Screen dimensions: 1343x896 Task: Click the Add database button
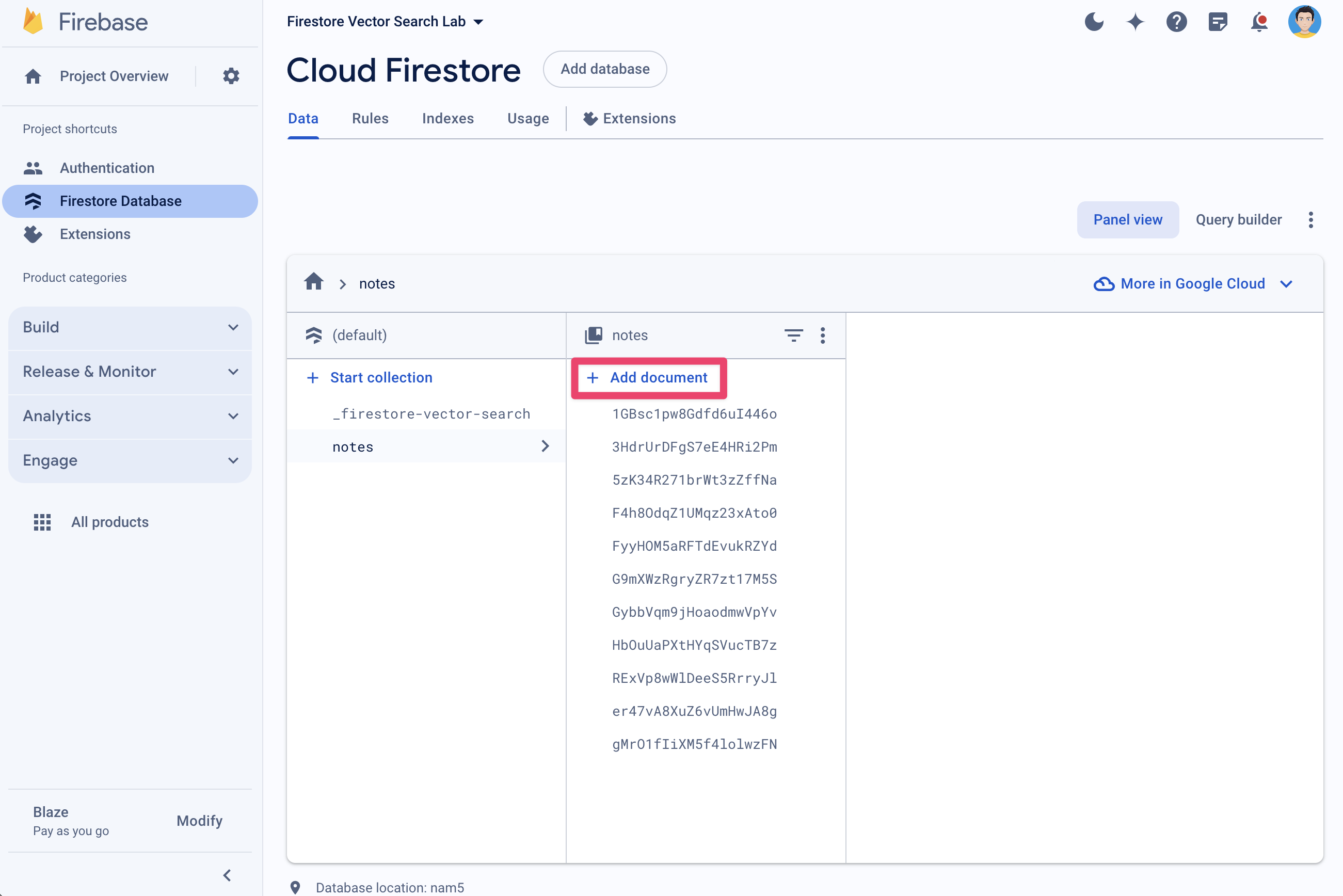point(605,69)
